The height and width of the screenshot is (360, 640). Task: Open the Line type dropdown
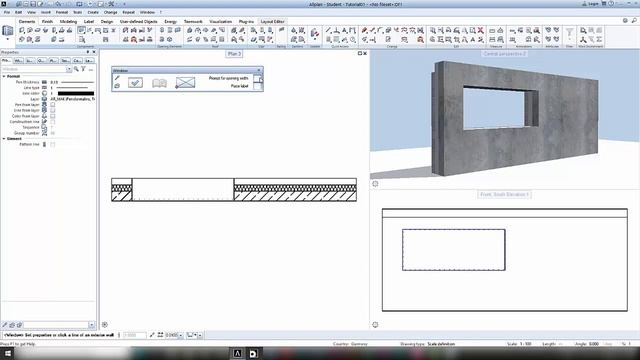point(72,88)
